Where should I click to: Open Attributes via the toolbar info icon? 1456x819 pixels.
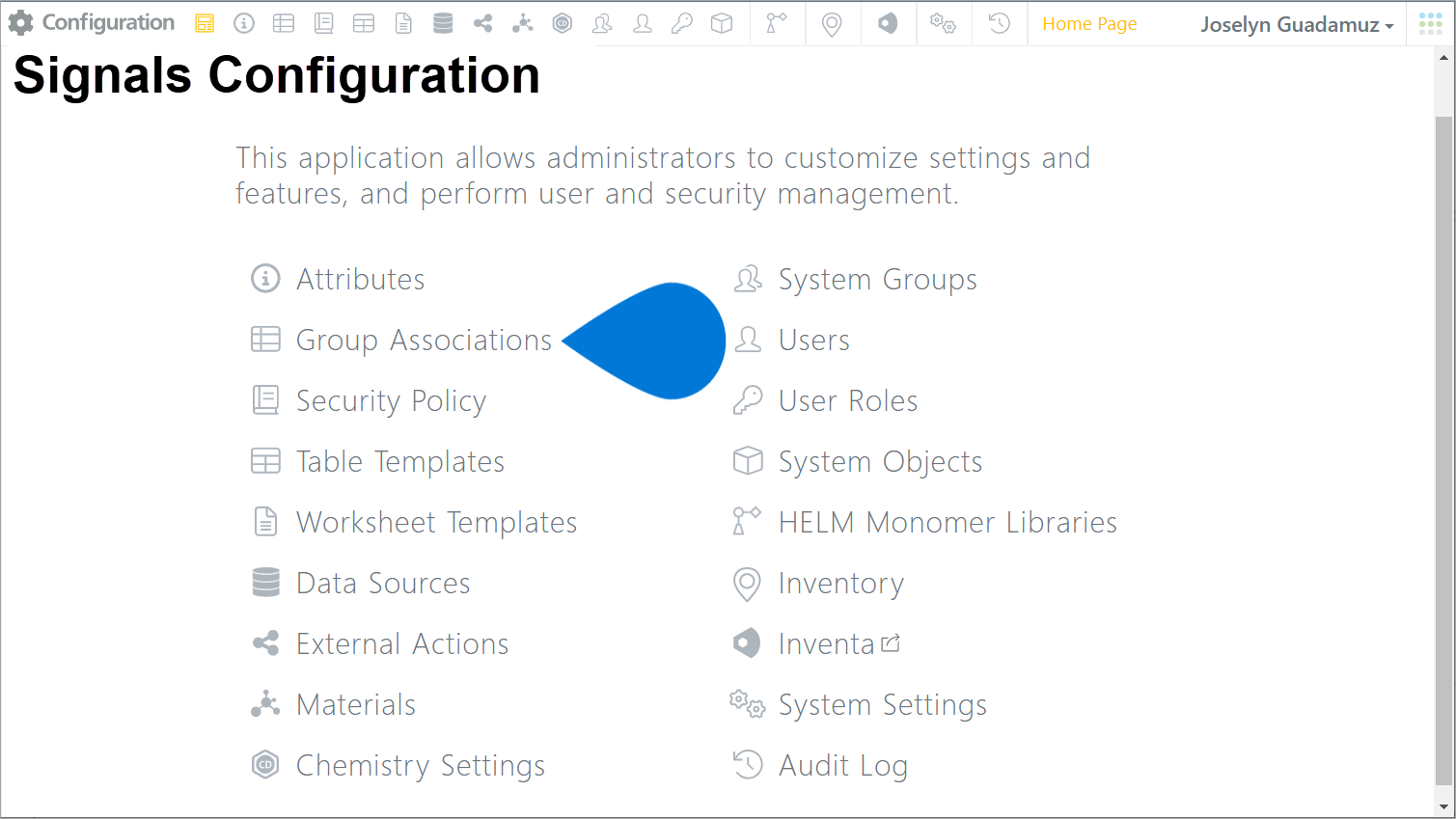(244, 24)
